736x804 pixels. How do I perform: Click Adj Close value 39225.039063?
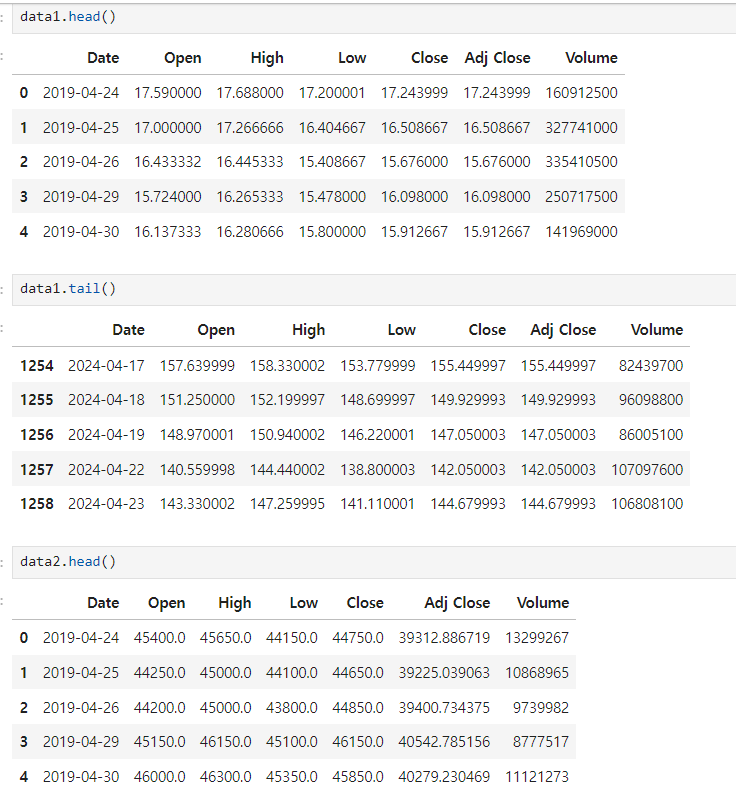pos(444,673)
